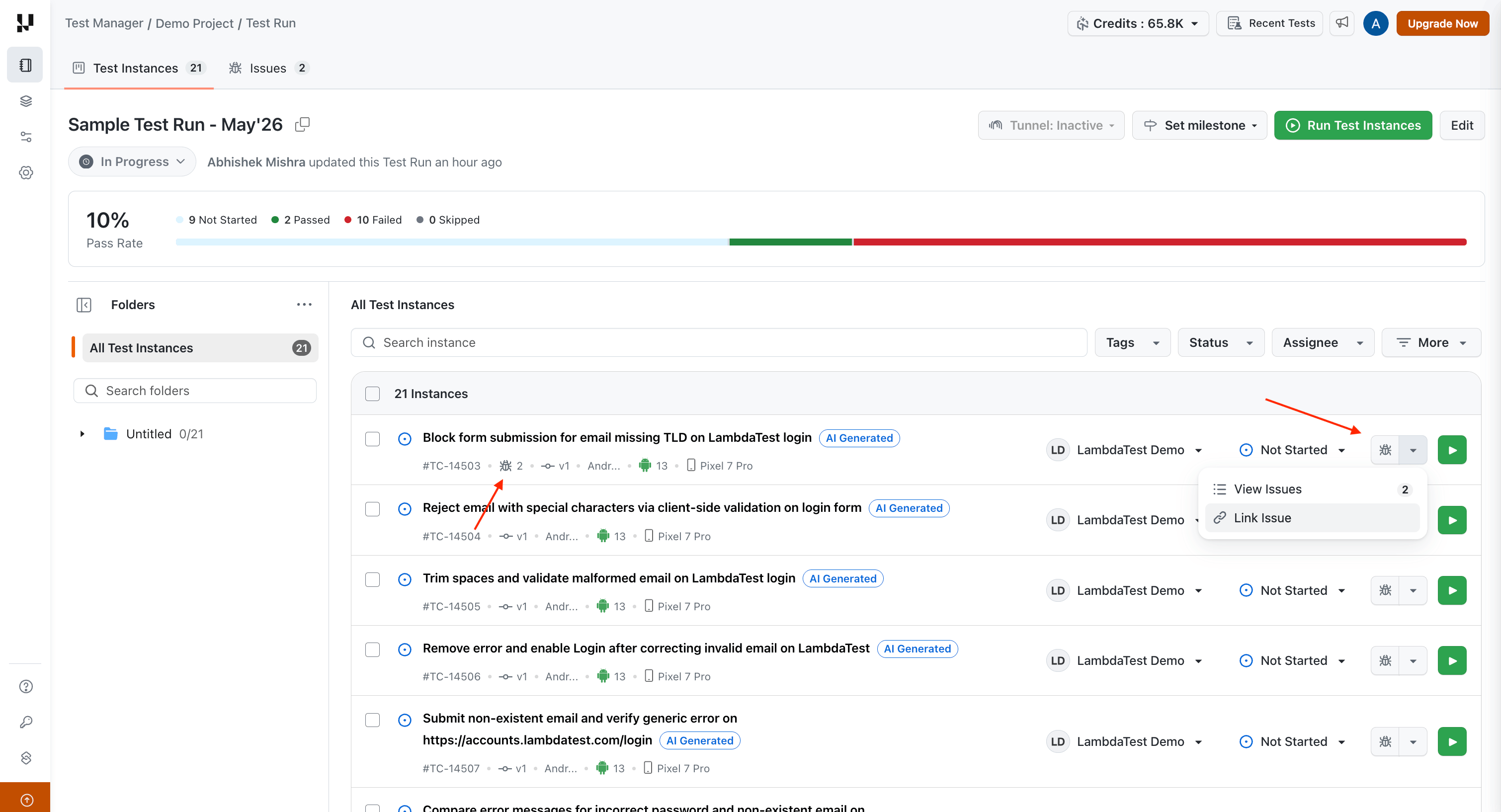
Task: Open the Tunnel: Inactive dropdown
Action: point(1051,125)
